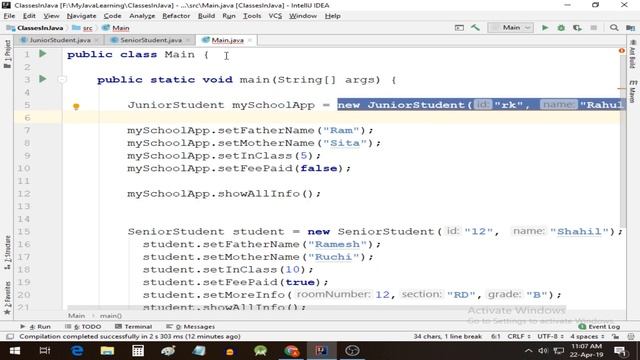
Task: Open the Event Log
Action: click(600, 327)
